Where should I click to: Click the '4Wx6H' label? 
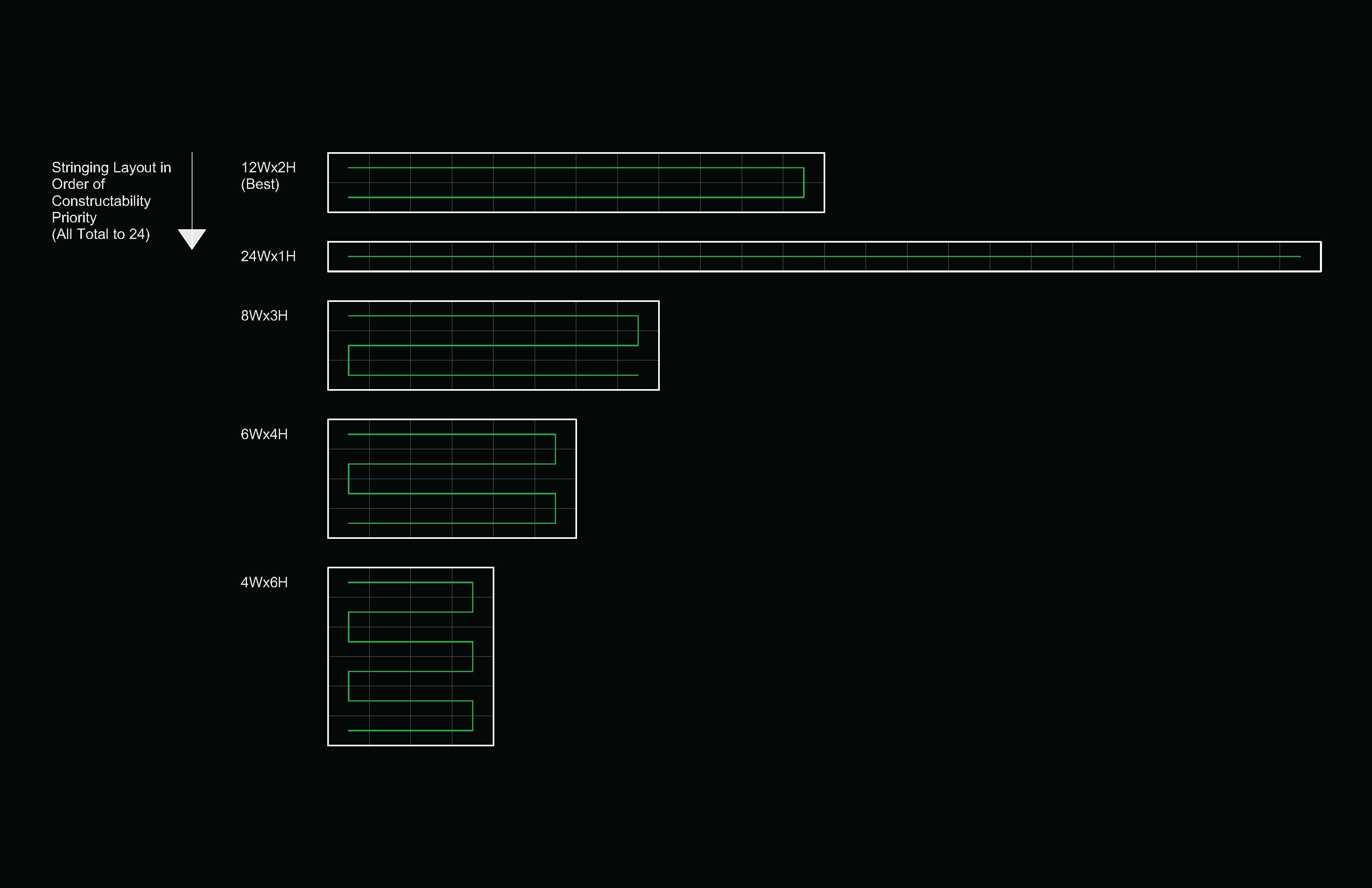[264, 582]
